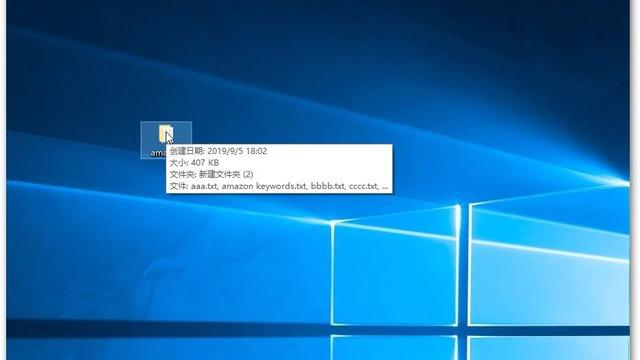Select the folder icon on the desktop
This screenshot has height=360, width=640.
pos(166,134)
